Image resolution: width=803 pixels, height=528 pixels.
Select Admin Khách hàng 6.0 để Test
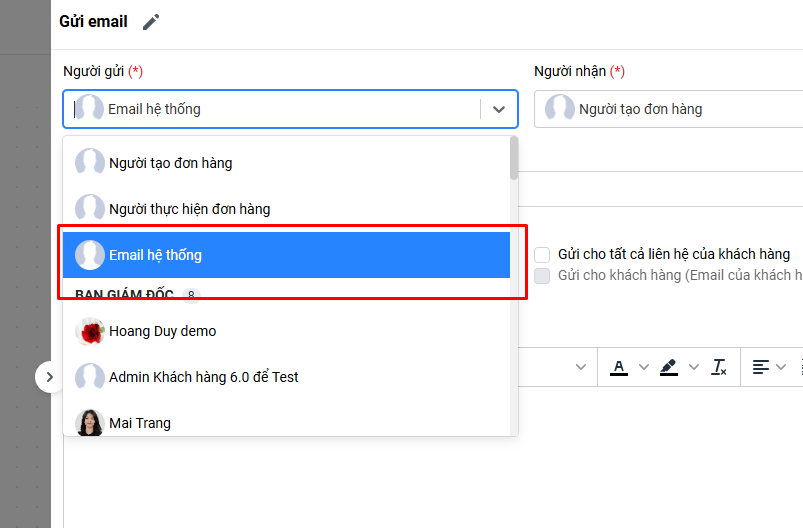tap(203, 377)
